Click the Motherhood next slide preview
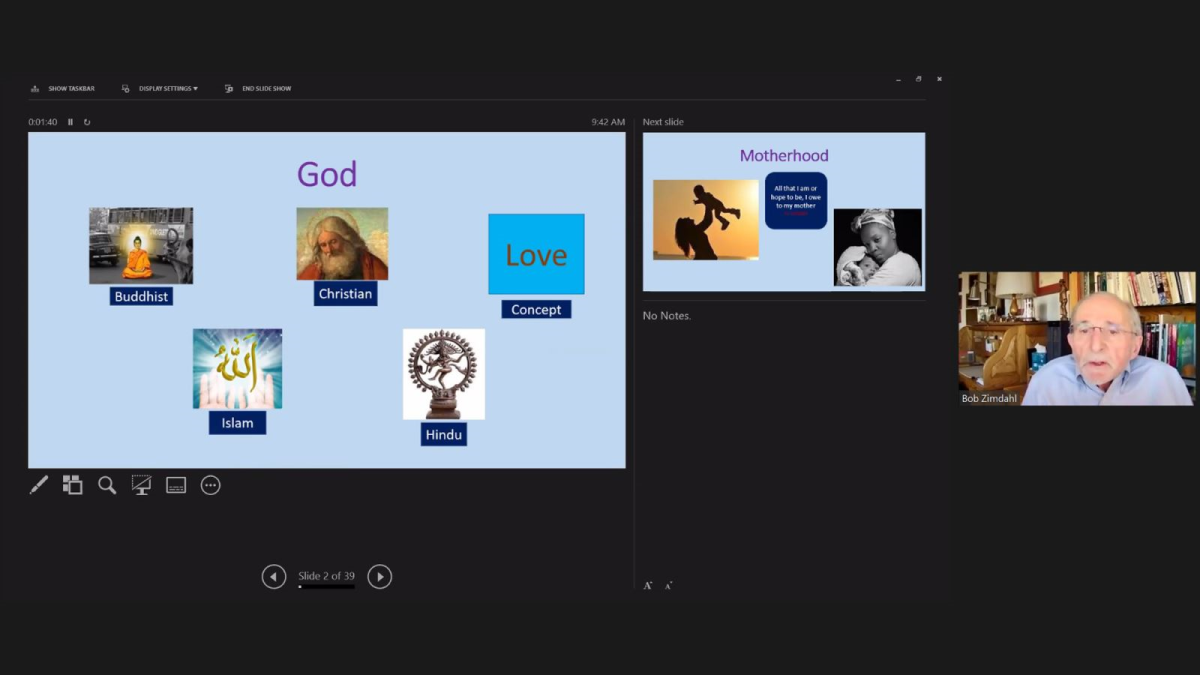 tap(783, 212)
